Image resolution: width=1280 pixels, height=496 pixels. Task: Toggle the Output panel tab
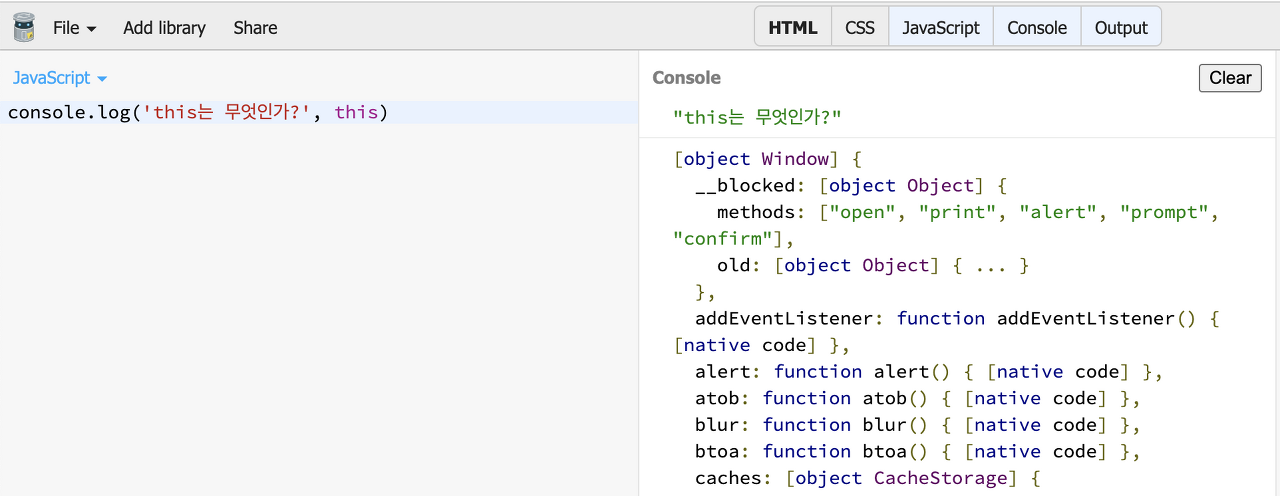[1121, 27]
